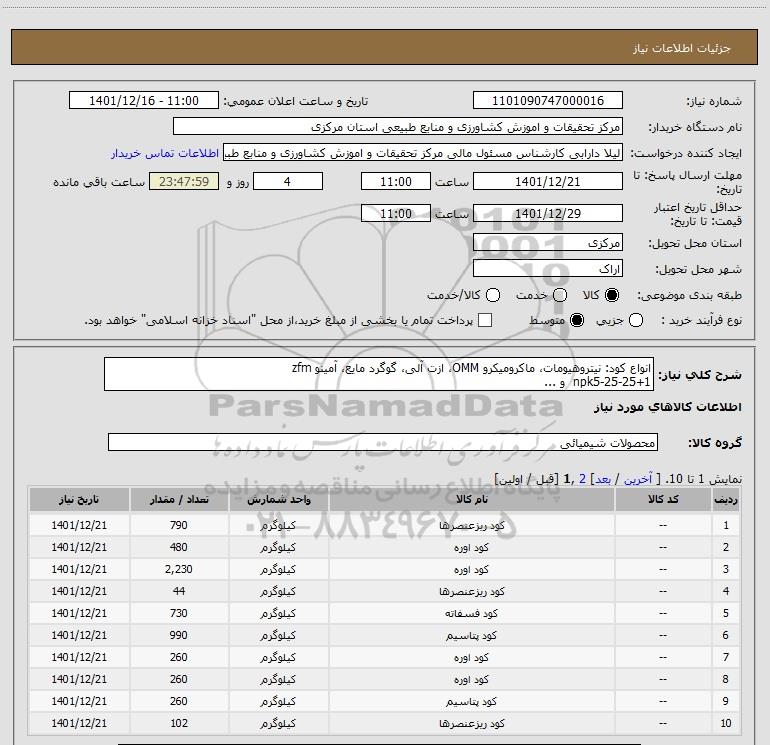Viewport: 770px width, 745px height.
Task: Click the buyer organization name field
Action: tap(398, 127)
